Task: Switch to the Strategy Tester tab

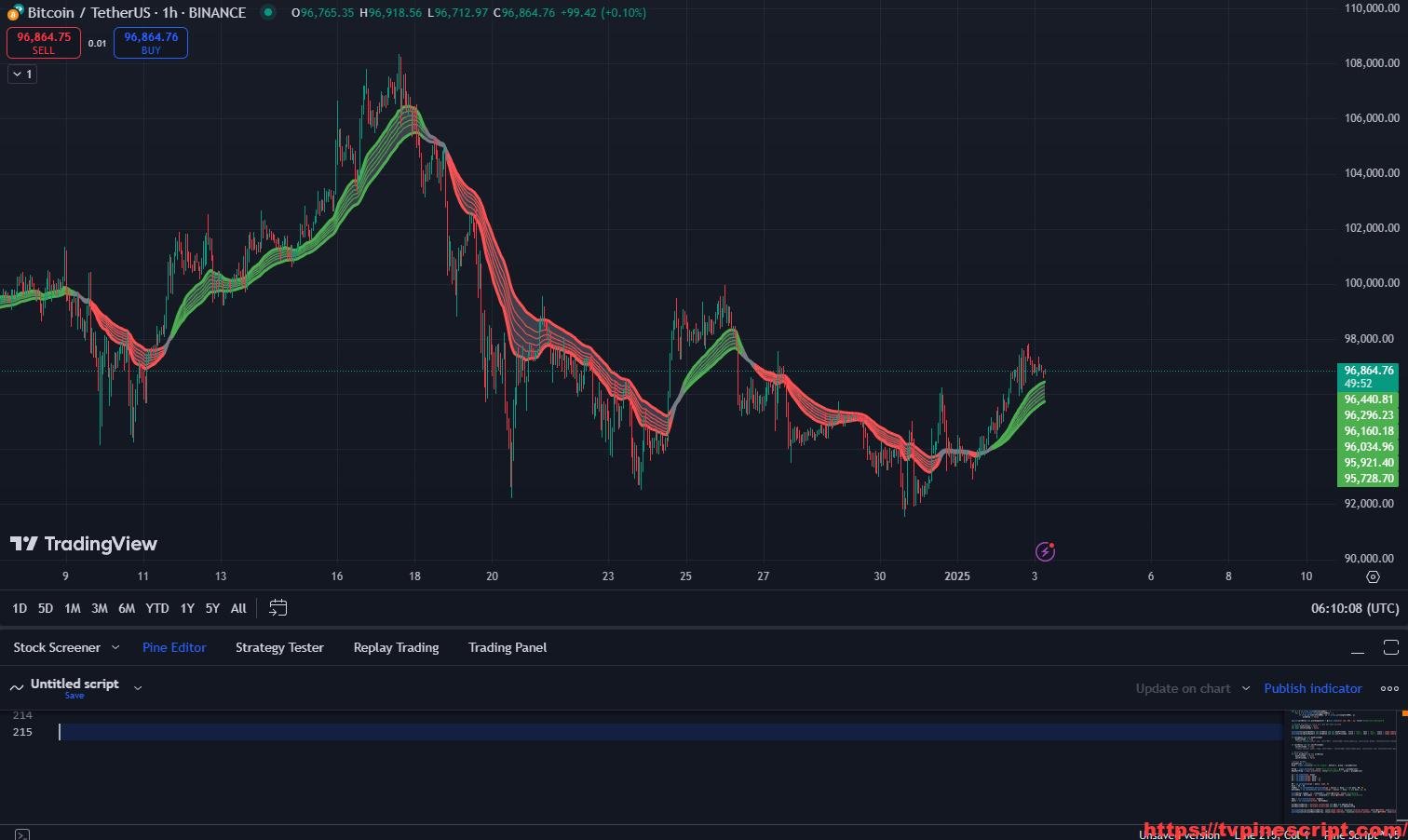Action: point(279,647)
